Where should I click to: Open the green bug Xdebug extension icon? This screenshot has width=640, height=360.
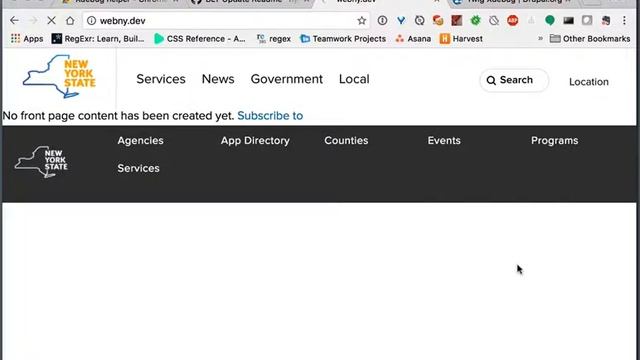pos(476,20)
